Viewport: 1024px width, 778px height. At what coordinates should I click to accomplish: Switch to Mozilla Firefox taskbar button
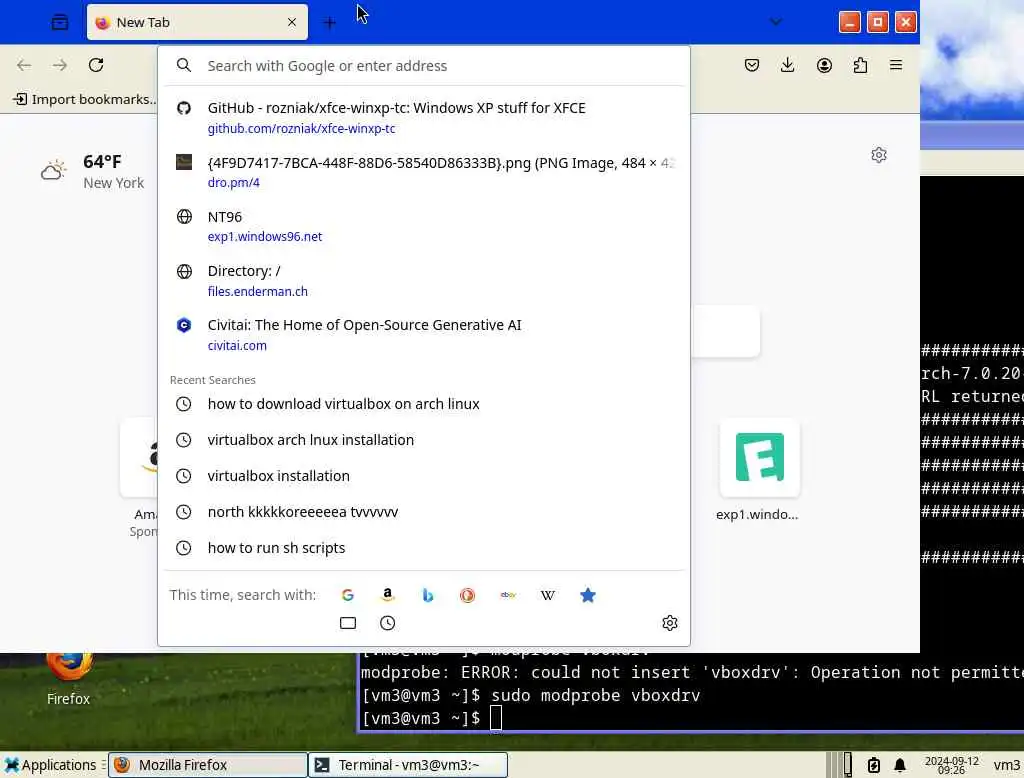coord(208,765)
